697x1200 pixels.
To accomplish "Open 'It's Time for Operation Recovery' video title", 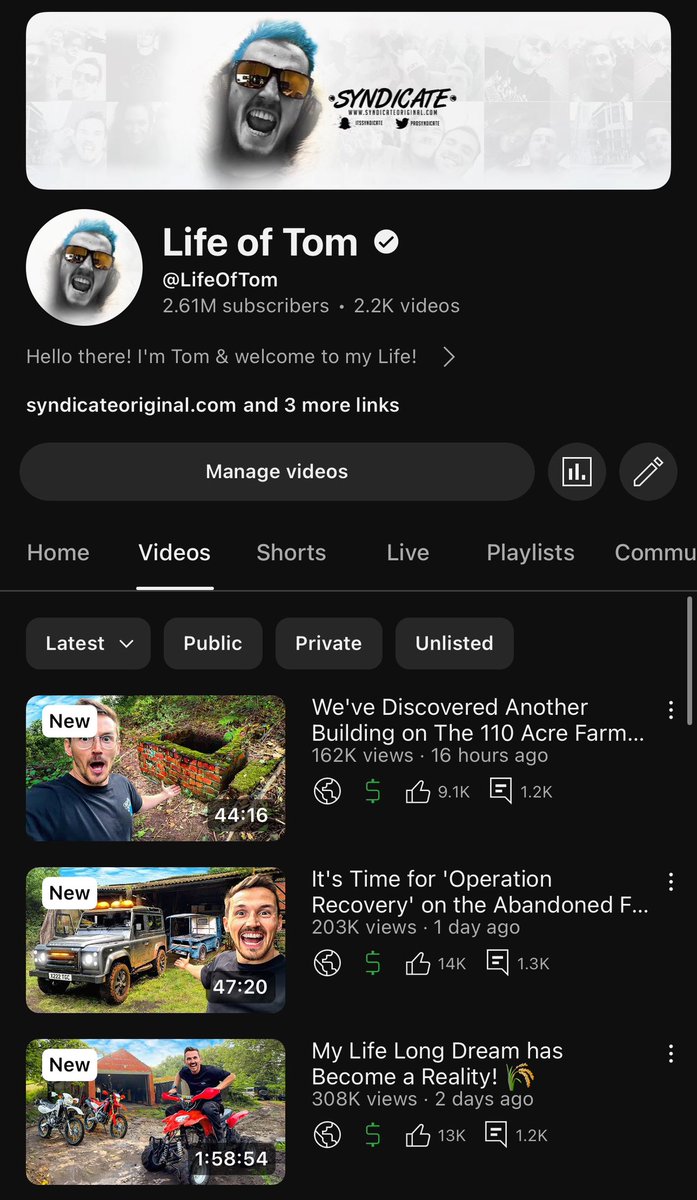I will 480,892.
